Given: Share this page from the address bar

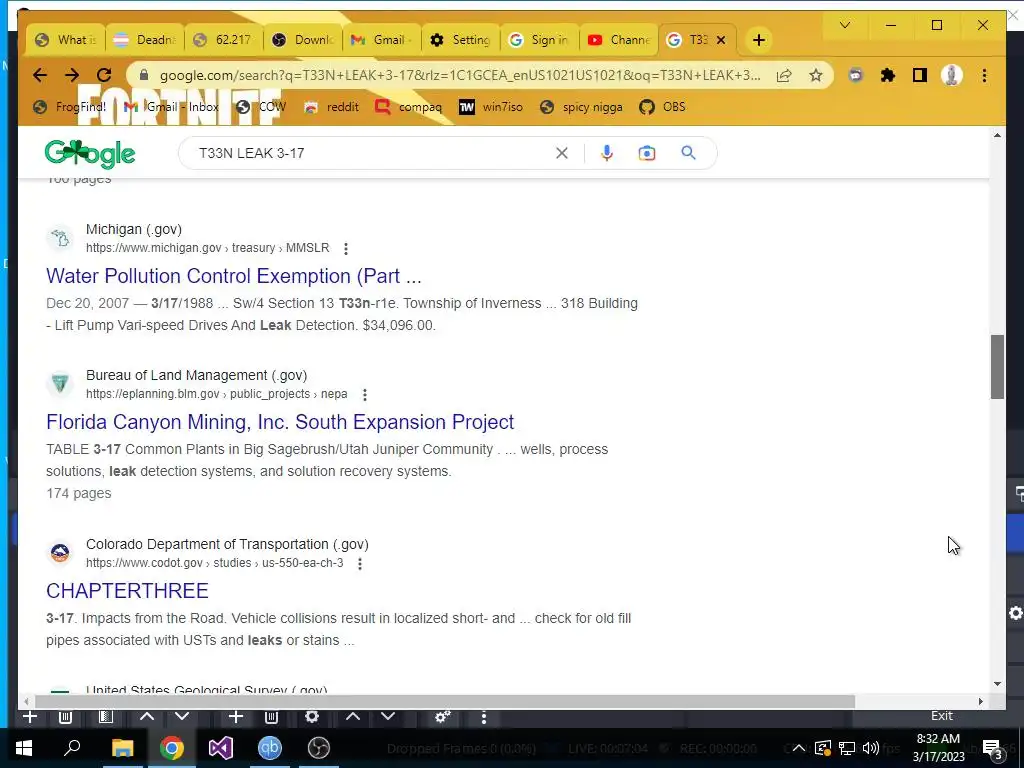Looking at the screenshot, I should point(784,75).
